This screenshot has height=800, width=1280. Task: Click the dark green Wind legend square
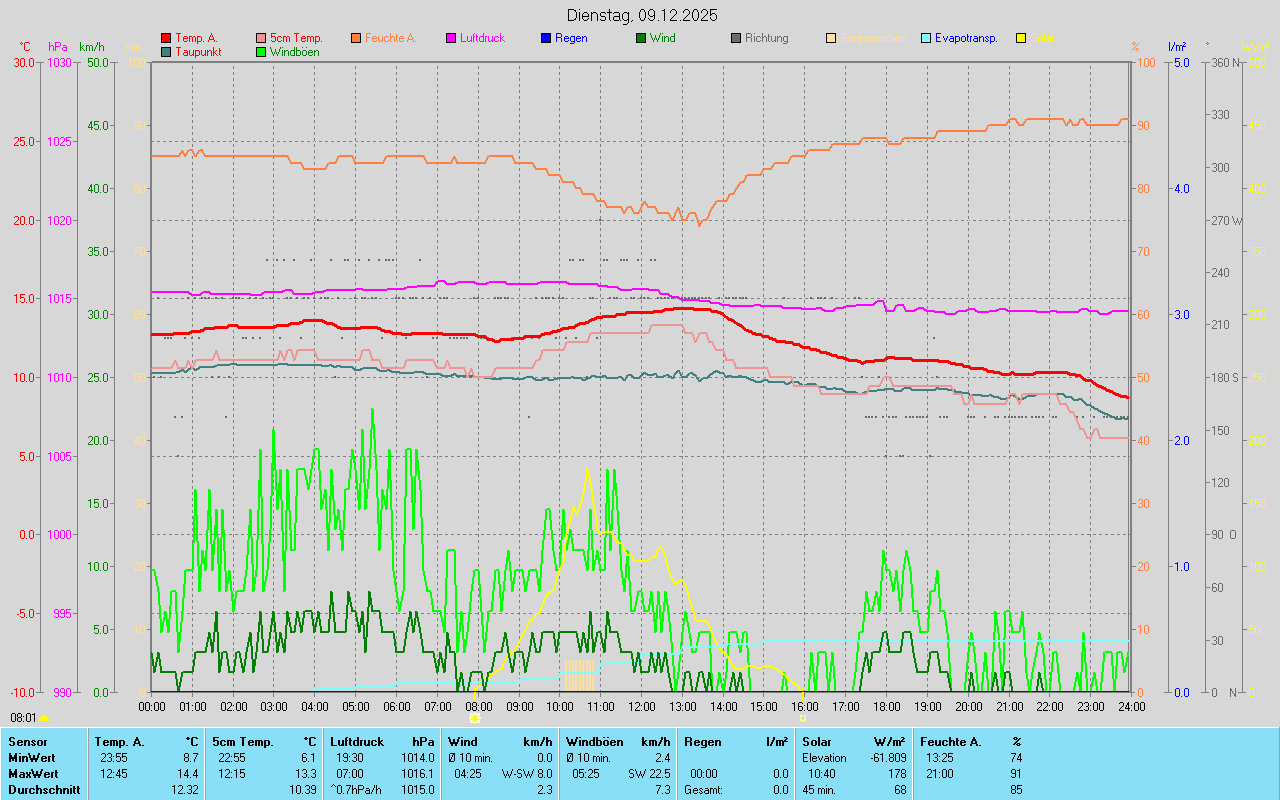coord(641,38)
